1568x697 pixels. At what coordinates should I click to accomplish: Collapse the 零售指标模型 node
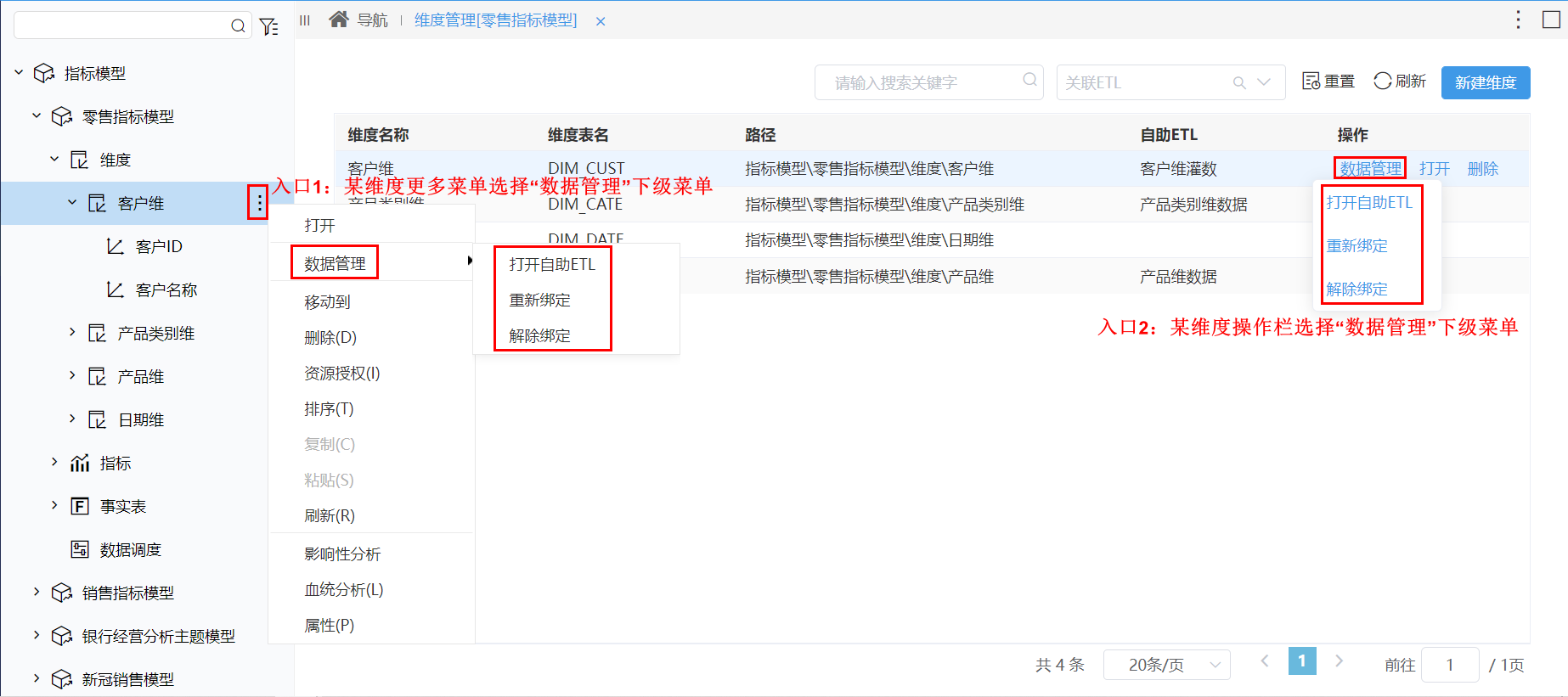point(37,115)
